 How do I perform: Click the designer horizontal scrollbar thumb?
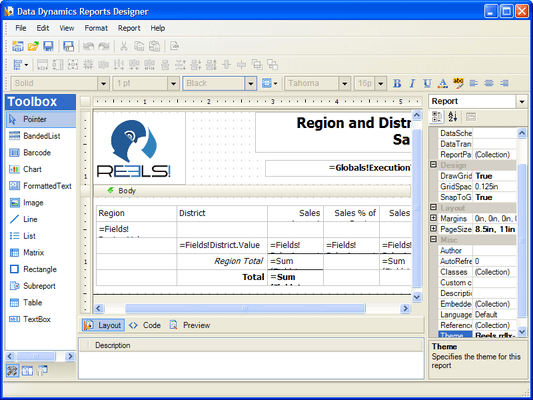click(245, 309)
